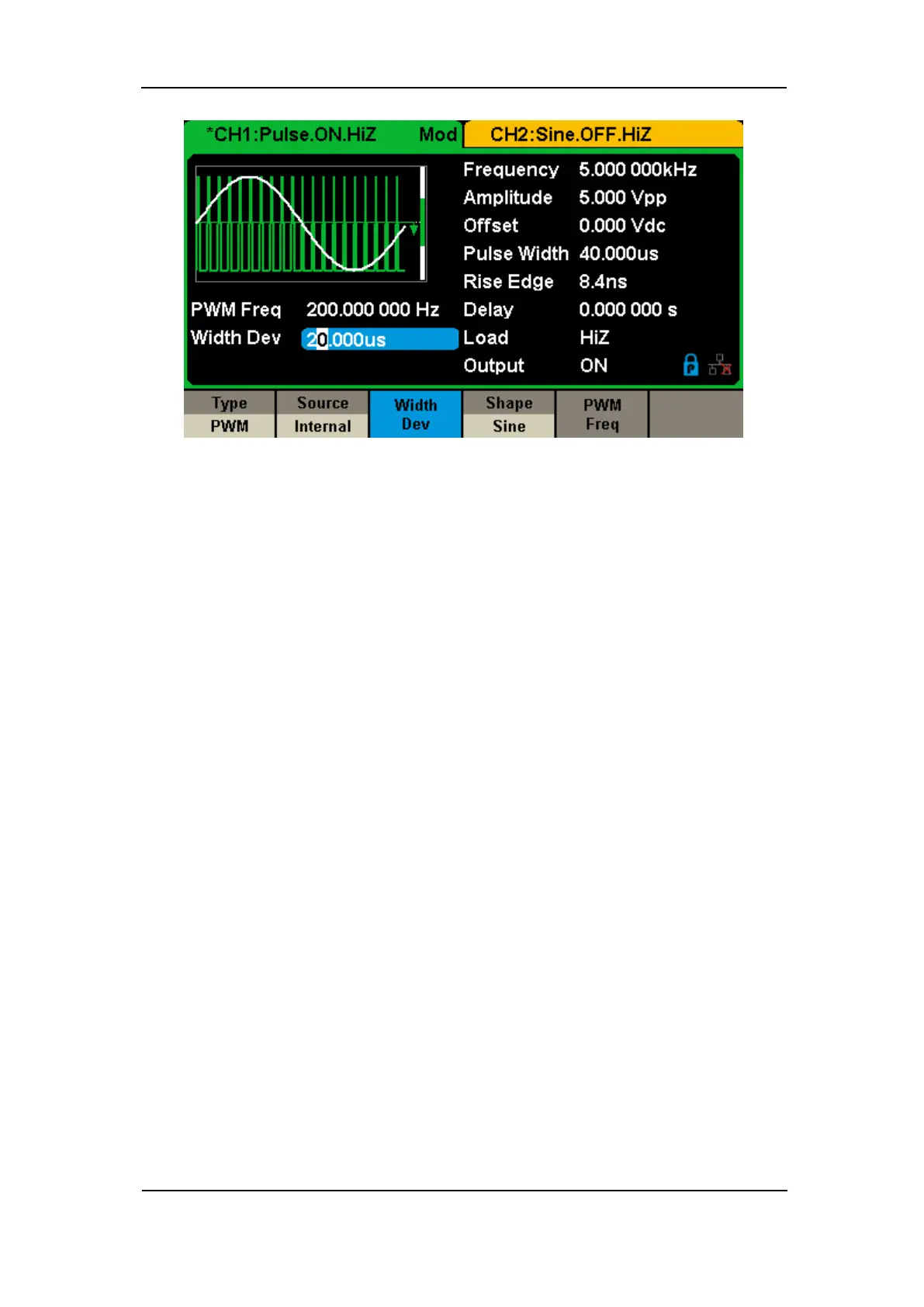Click the Width Dev 20.000us input field

click(379, 339)
